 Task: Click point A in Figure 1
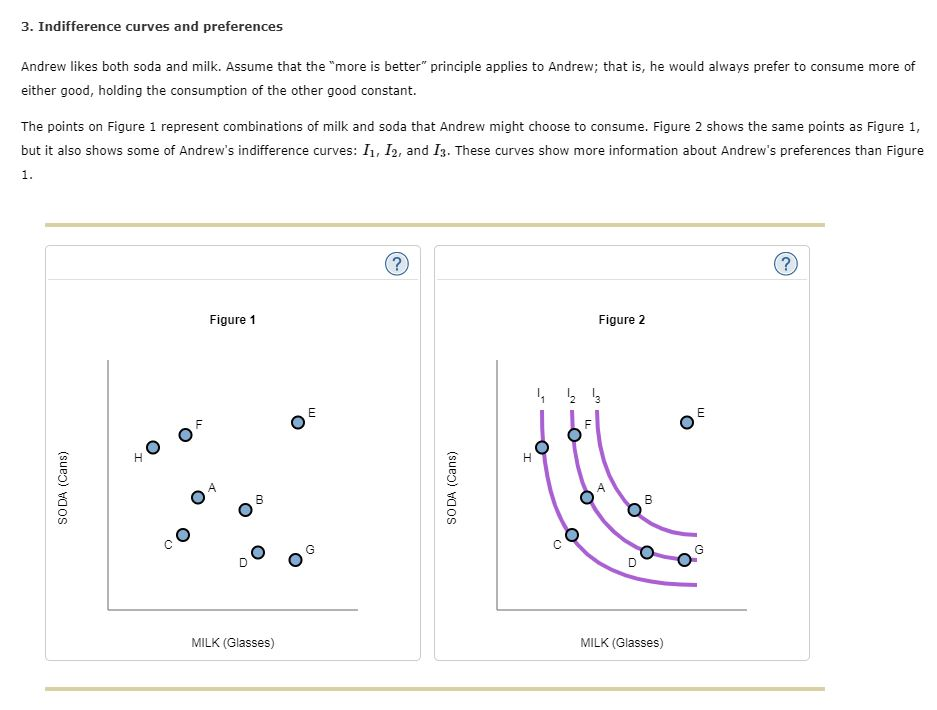coord(197,497)
